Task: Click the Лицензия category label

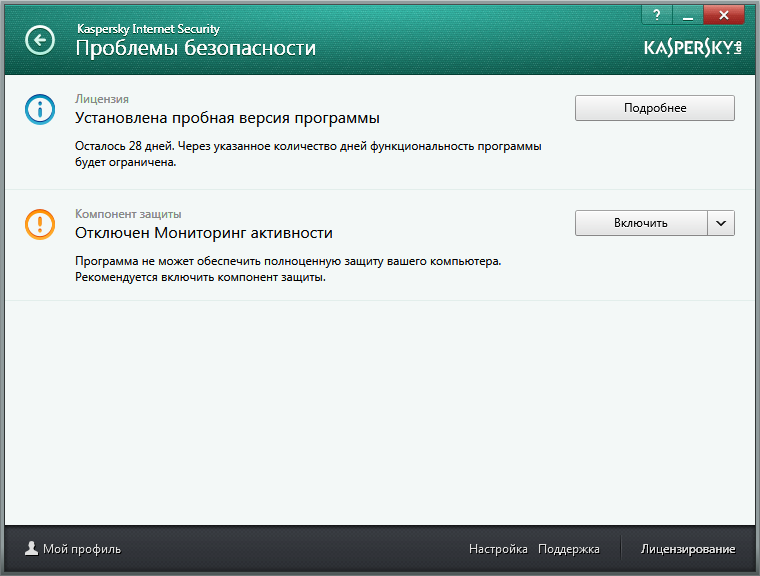Action: pyautogui.click(x=102, y=99)
